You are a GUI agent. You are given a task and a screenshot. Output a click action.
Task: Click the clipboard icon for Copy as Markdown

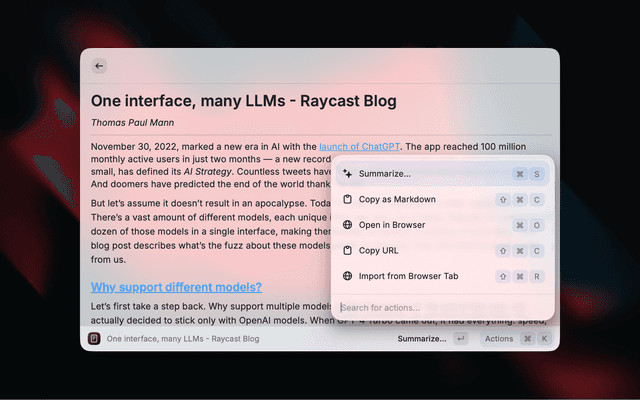[347, 199]
